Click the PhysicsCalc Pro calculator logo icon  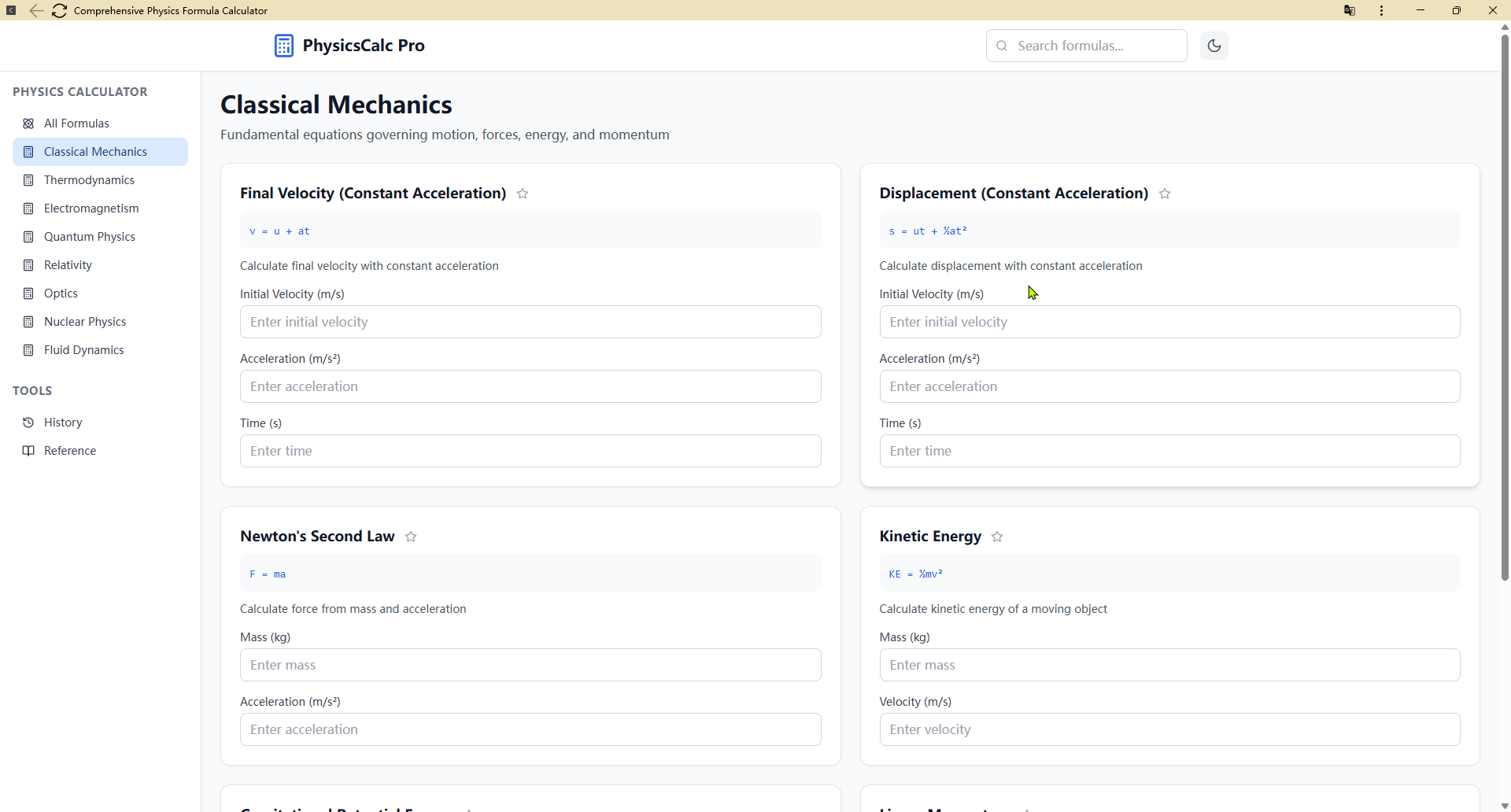tap(284, 46)
